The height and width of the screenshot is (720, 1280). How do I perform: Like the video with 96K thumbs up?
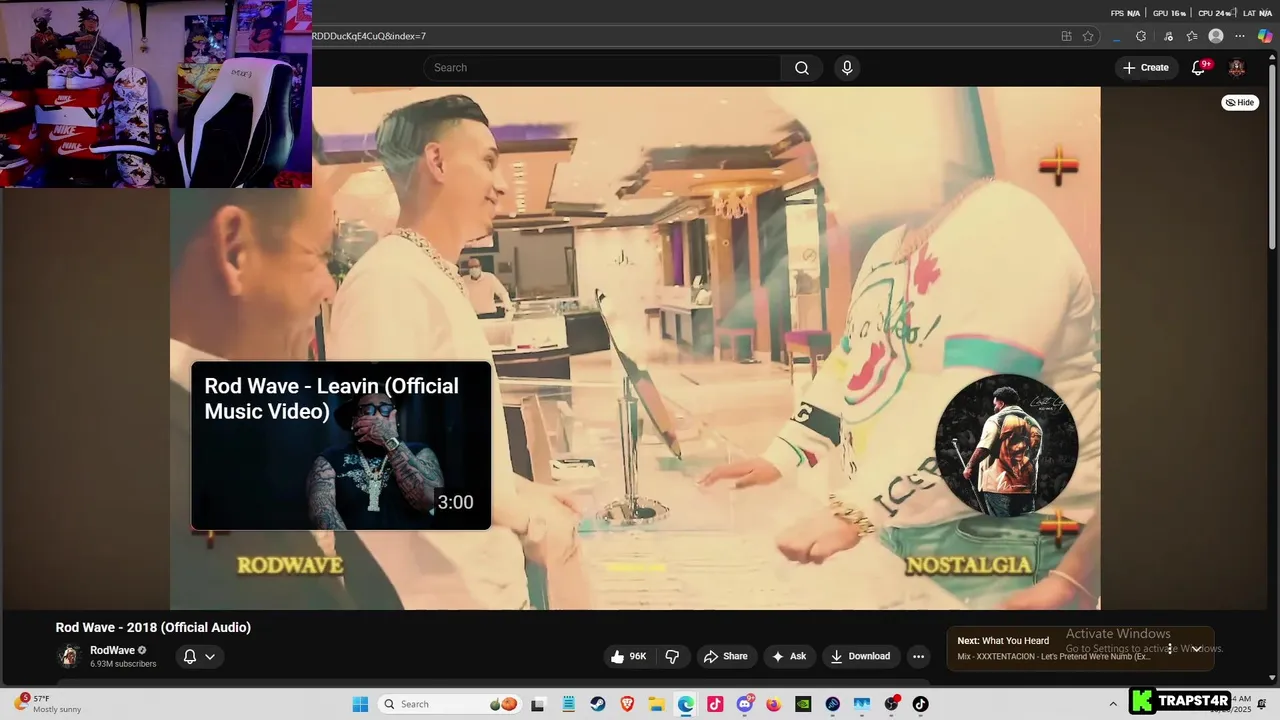628,656
